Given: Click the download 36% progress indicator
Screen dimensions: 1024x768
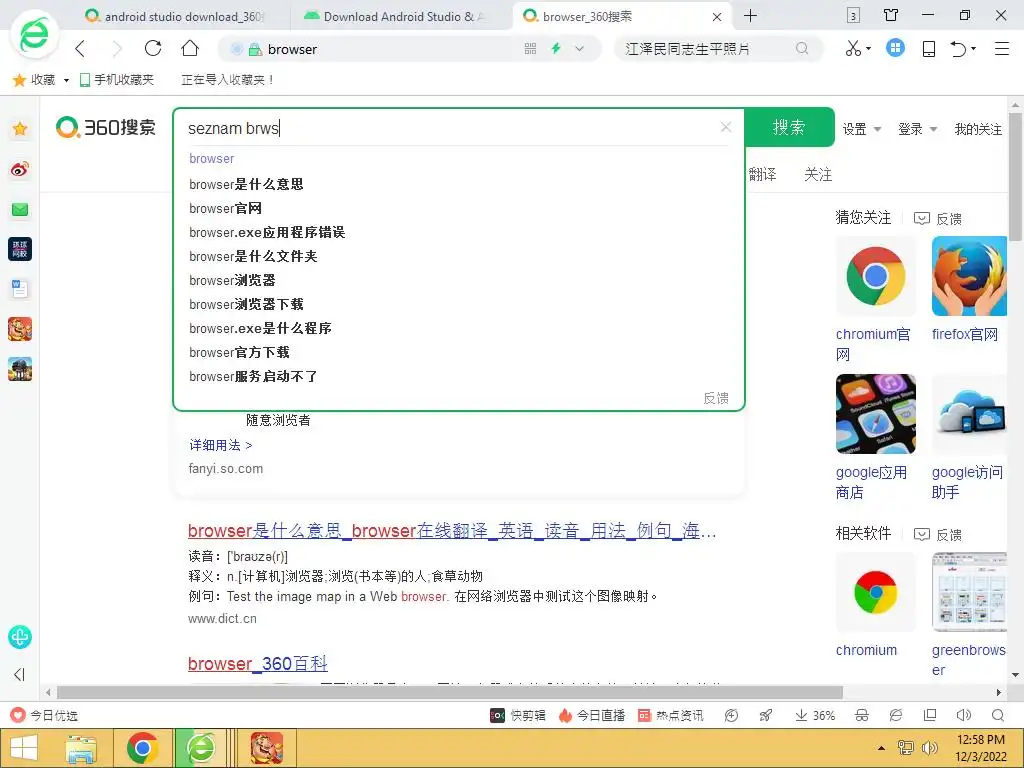Looking at the screenshot, I should point(815,716).
